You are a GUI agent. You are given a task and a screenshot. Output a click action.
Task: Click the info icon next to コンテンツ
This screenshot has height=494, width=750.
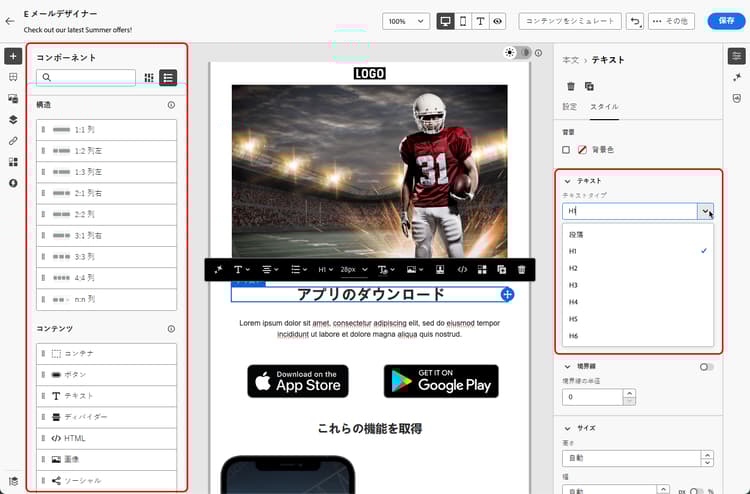171,329
